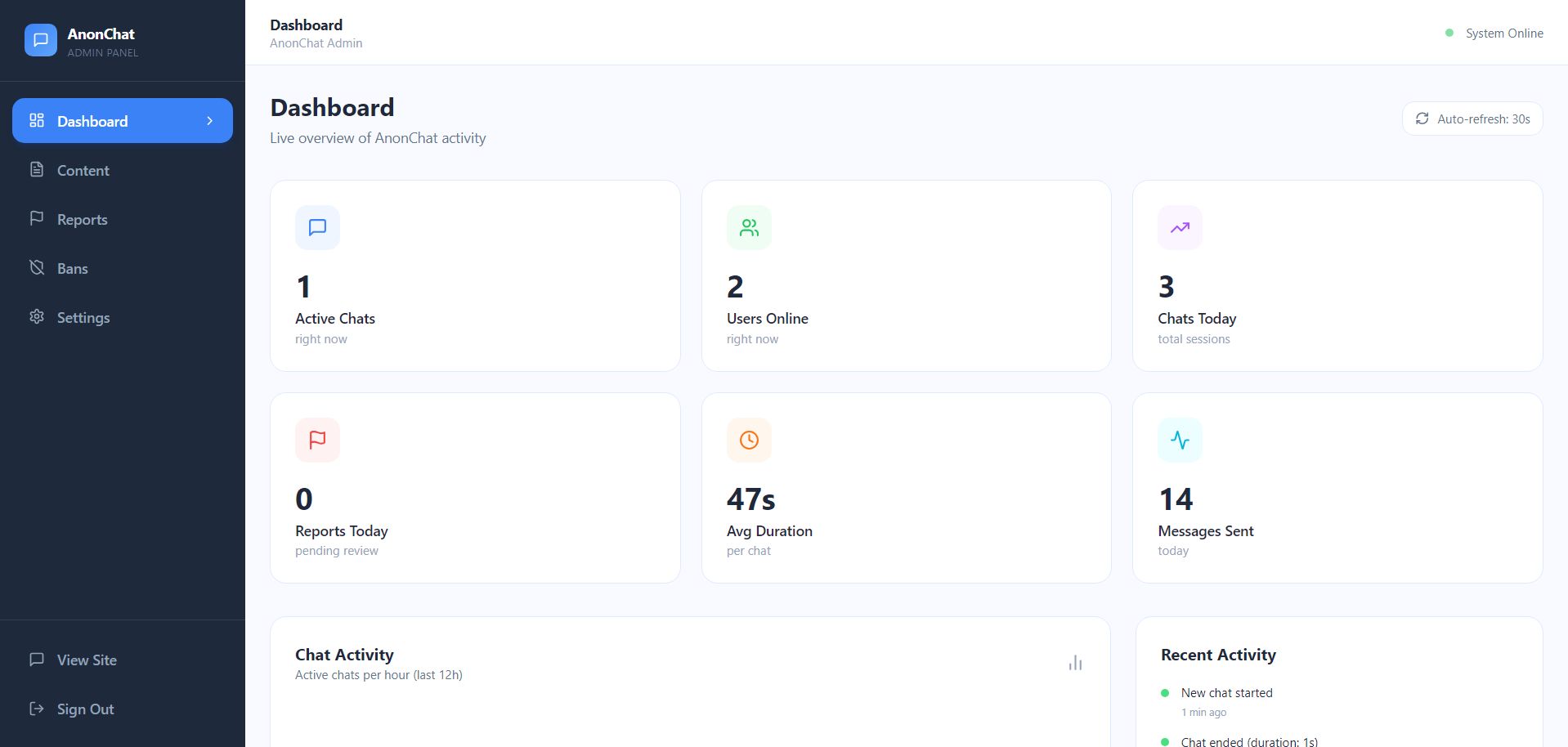The image size is (1568, 747).
Task: Click the auto-refresh circular arrows icon
Action: point(1422,119)
